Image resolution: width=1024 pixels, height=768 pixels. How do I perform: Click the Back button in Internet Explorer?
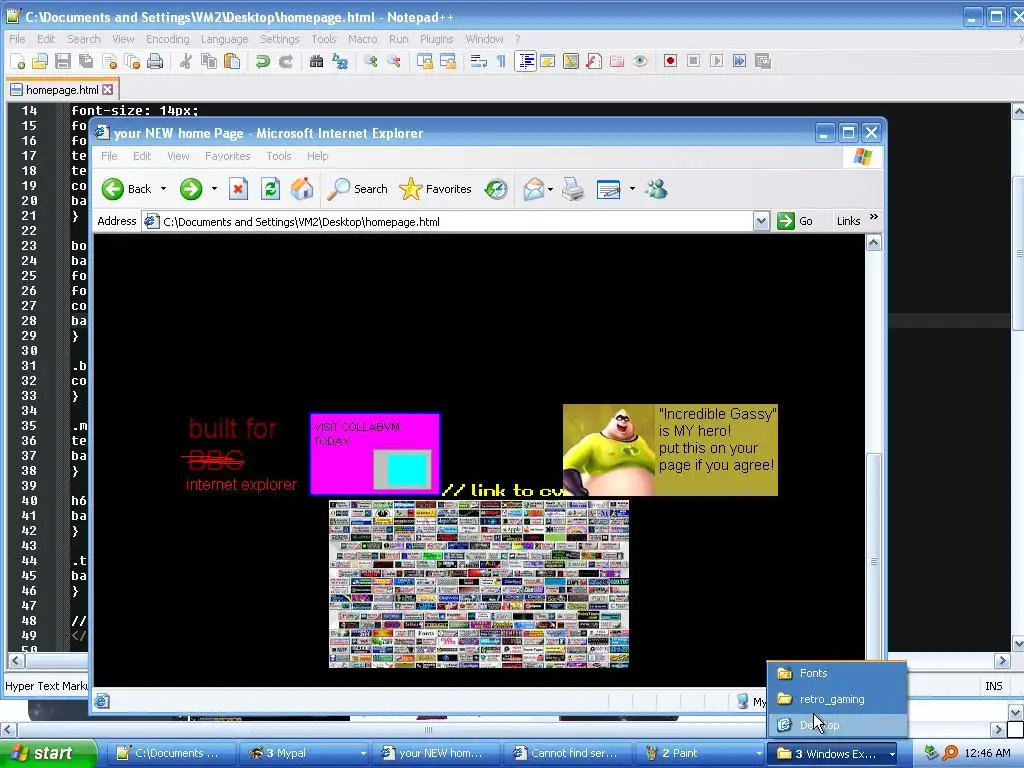127,189
